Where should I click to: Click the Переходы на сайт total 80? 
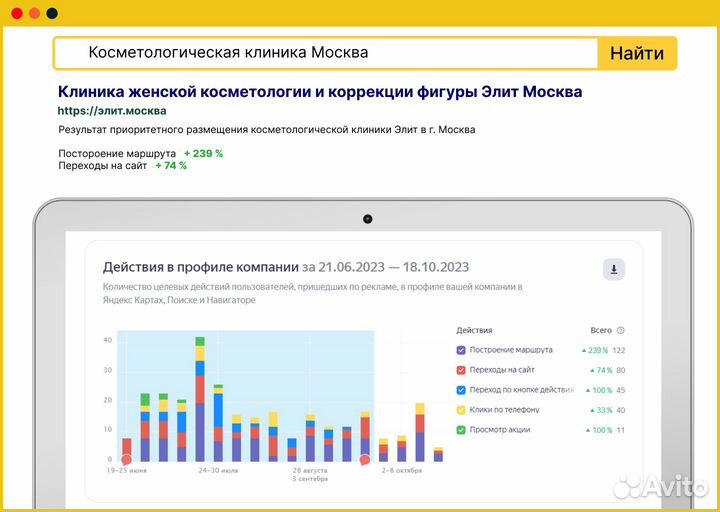(x=620, y=370)
